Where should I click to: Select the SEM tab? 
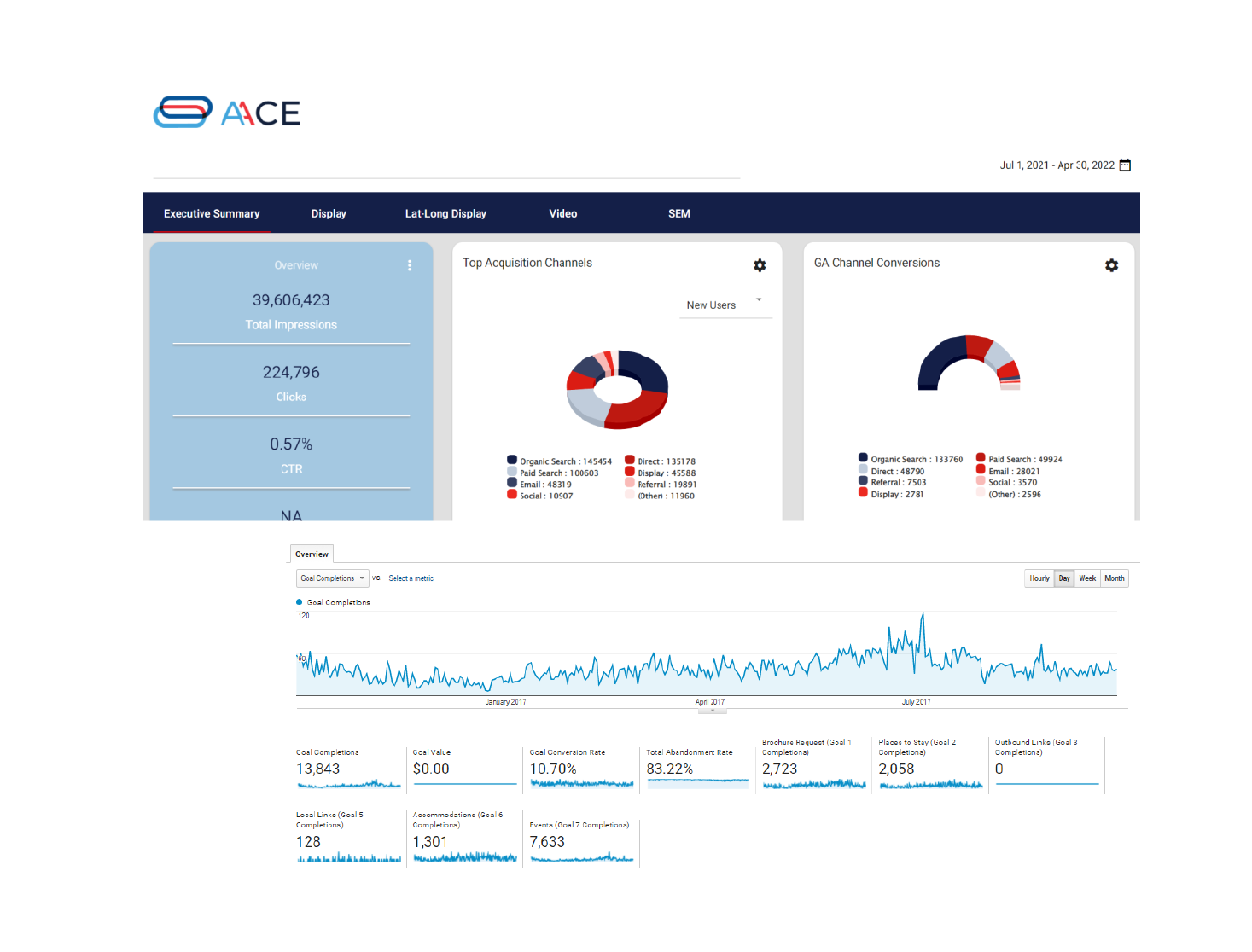(679, 213)
